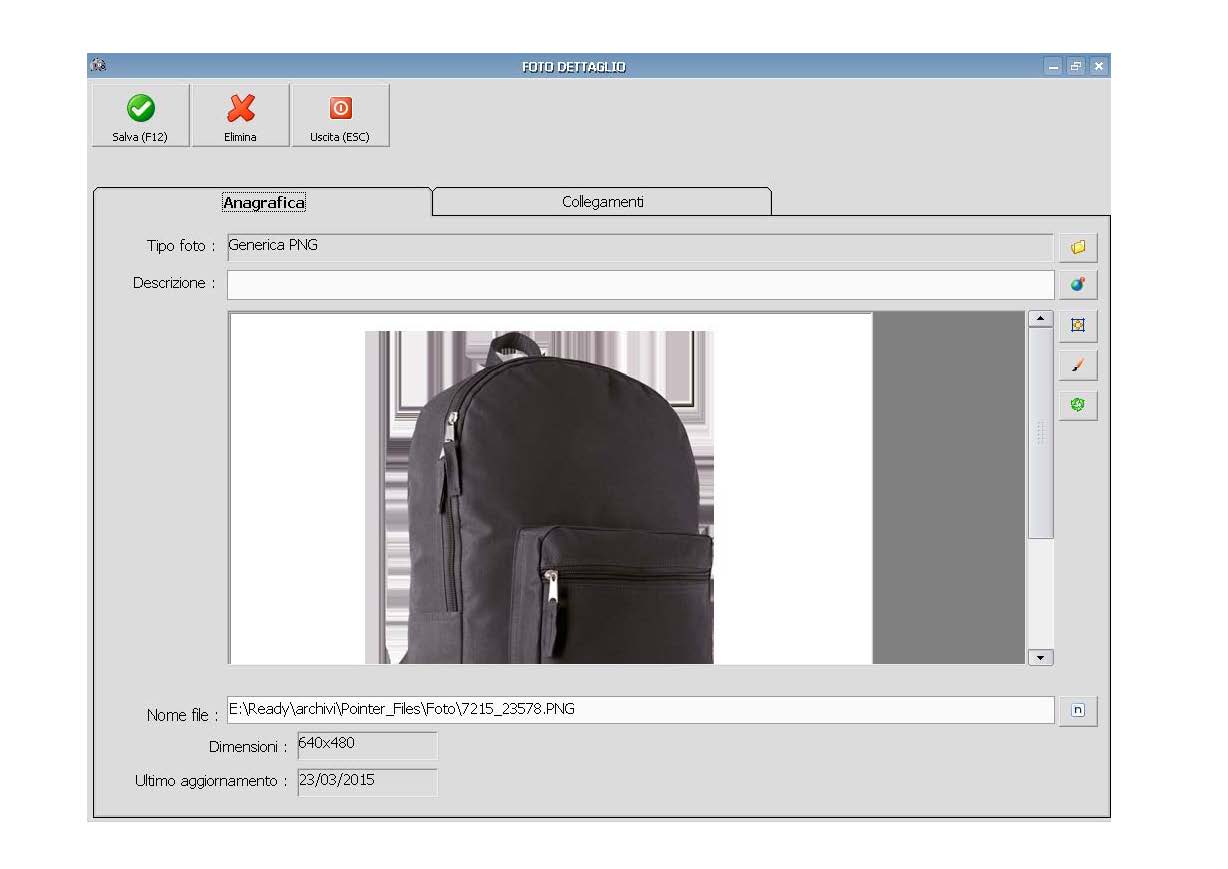1228x869 pixels.
Task: Click the backpack photo preview
Action: click(550, 488)
